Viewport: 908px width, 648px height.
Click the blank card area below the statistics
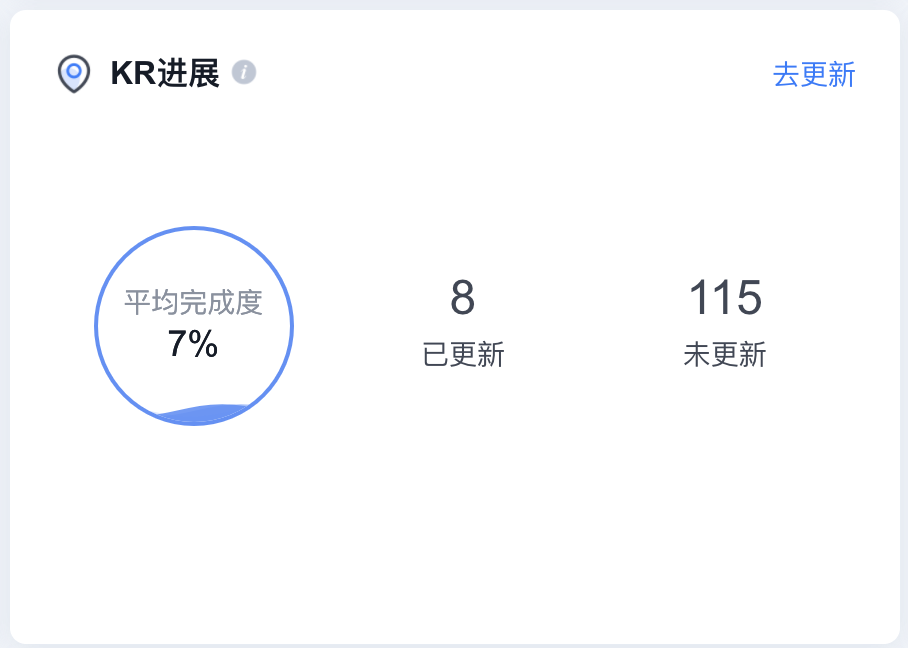(x=455, y=521)
